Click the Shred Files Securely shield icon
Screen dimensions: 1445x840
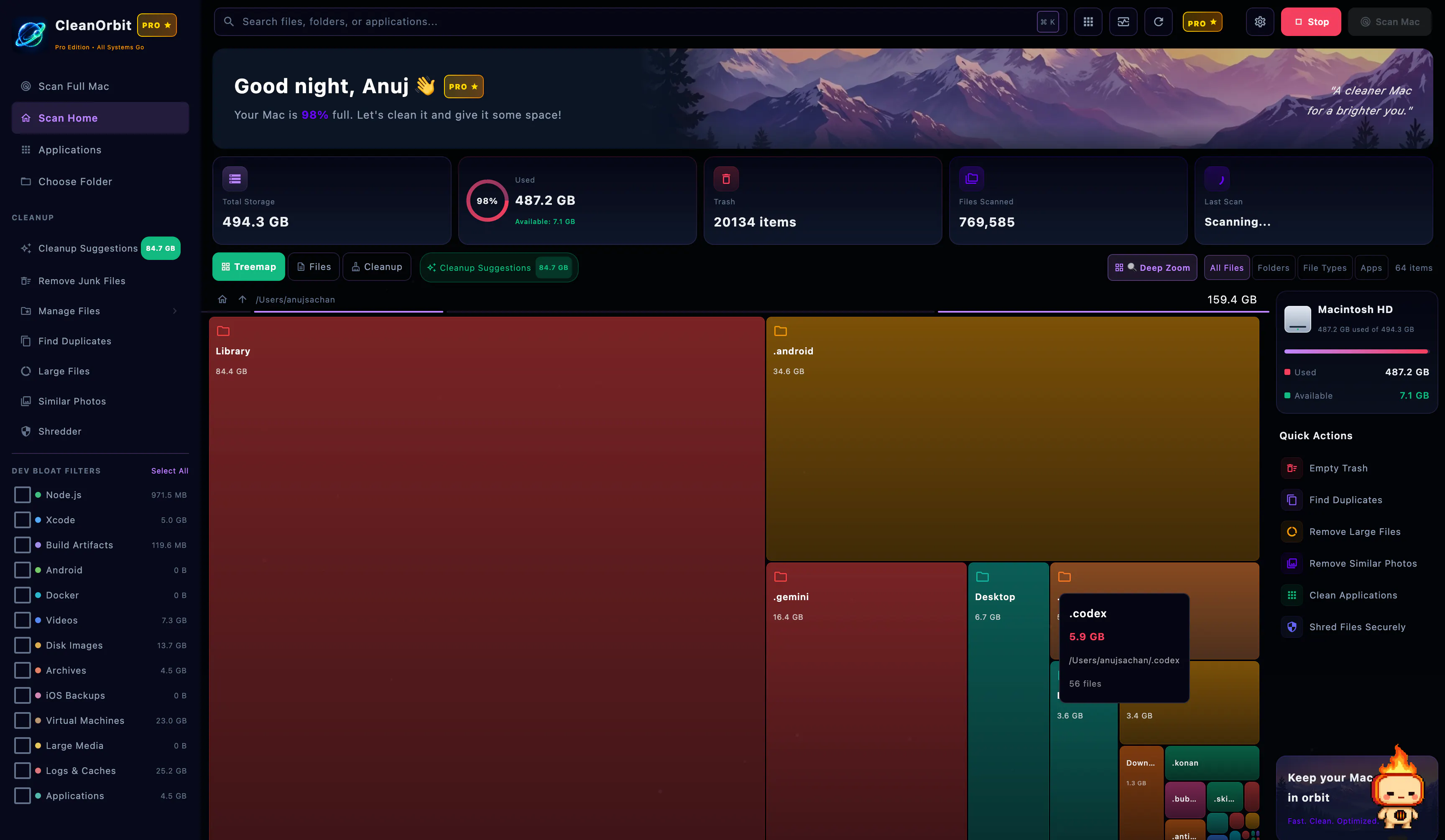click(x=1291, y=627)
